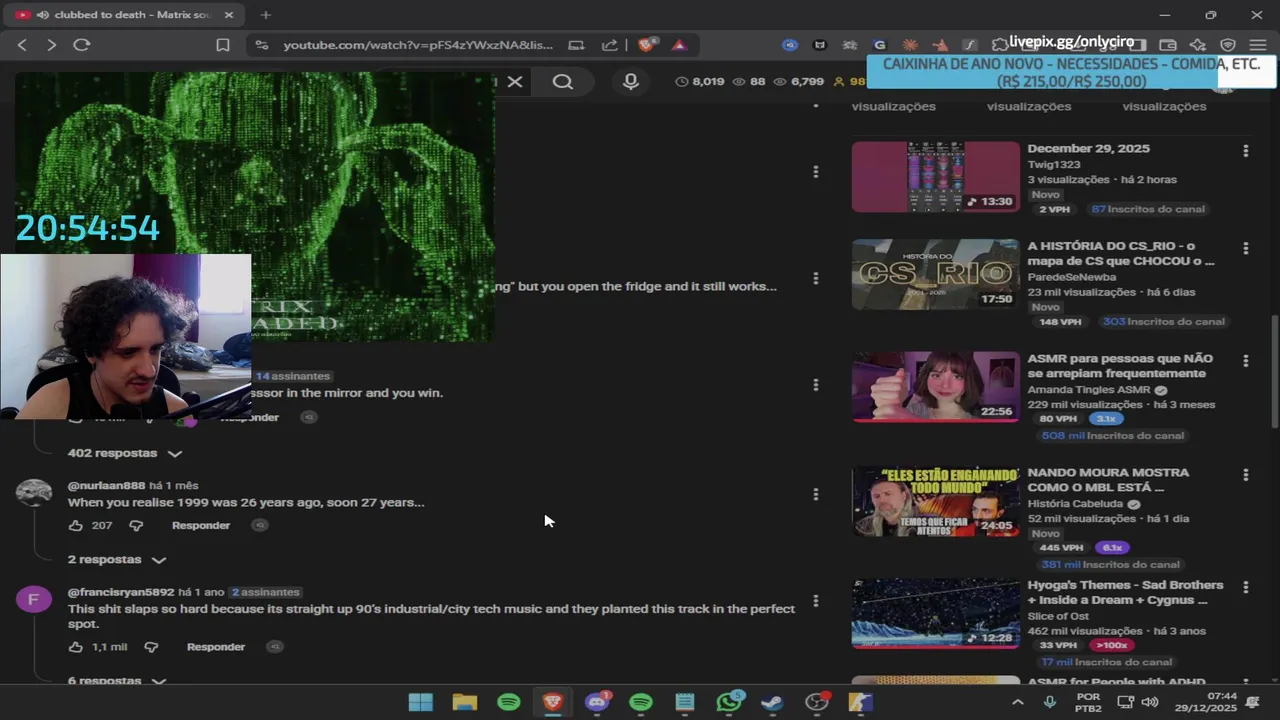This screenshot has height=720, width=1280.
Task: Open options menu for the mirror comment
Action: click(x=816, y=385)
